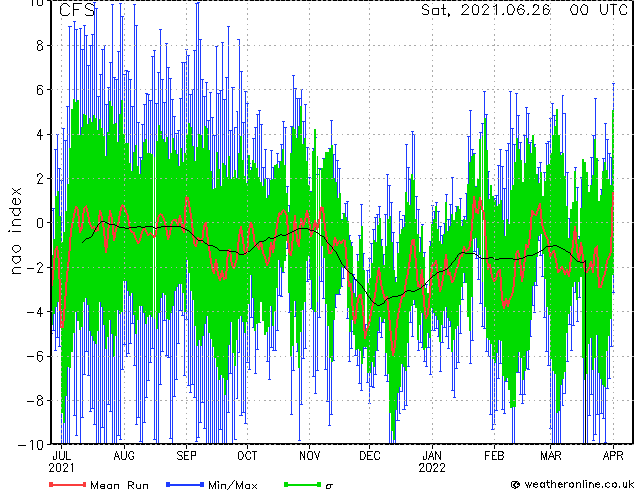Click the y-axis value 0
Viewport: 634px width, 490px height.
40,223
